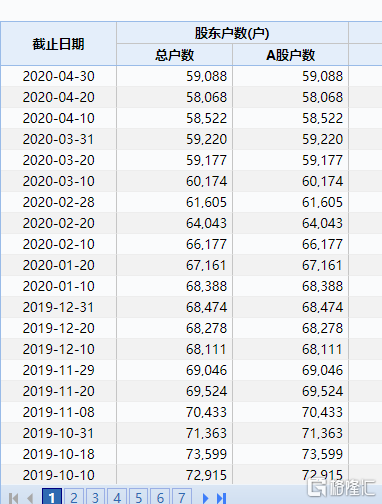Select the date cell 2020-04-20
This screenshot has width=382, height=504.
click(59, 97)
